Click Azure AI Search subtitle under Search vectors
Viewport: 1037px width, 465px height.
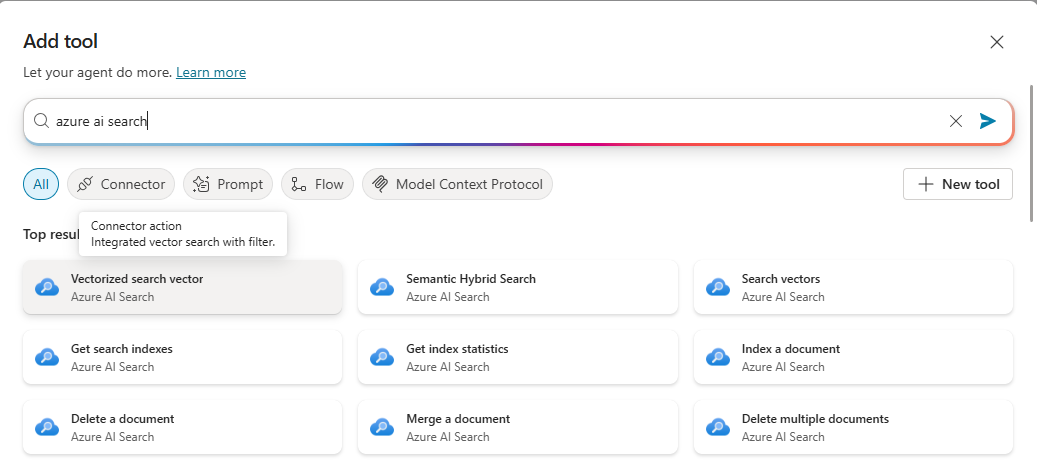point(783,297)
